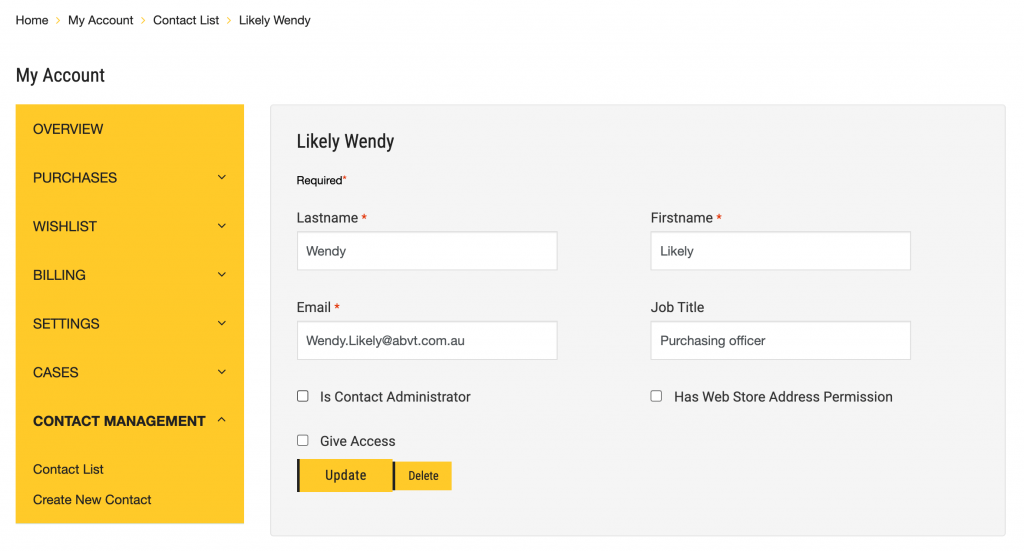This screenshot has height=552, width=1024.
Task: Click inside the Lastname field
Action: (427, 251)
